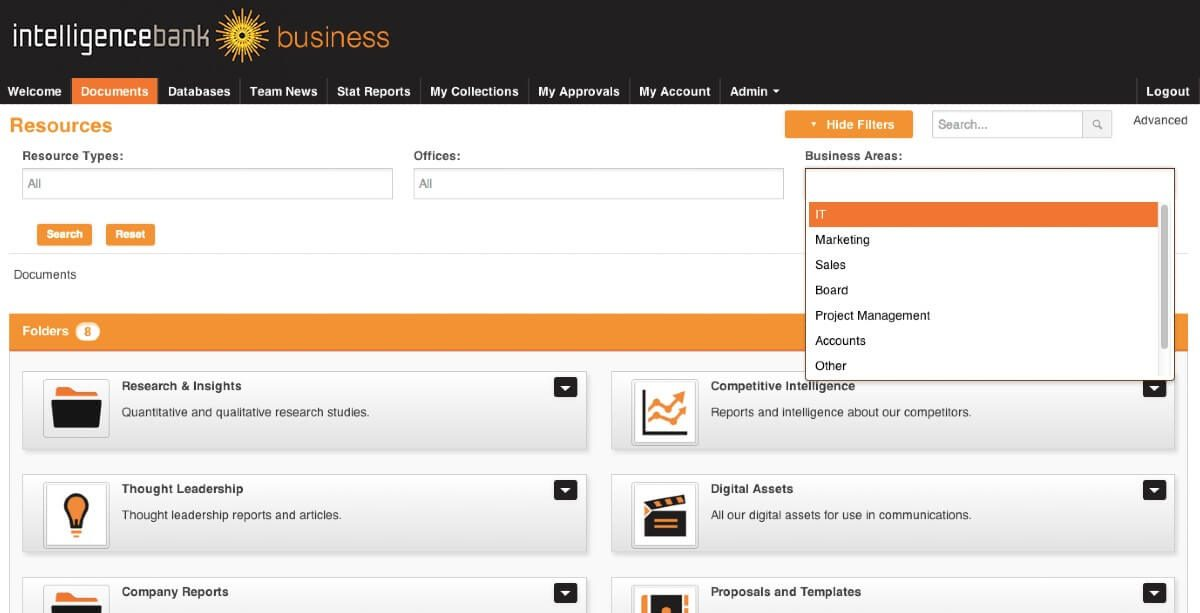Click the IntelligenceBank sunburst logo
The height and width of the screenshot is (613, 1200).
[241, 37]
